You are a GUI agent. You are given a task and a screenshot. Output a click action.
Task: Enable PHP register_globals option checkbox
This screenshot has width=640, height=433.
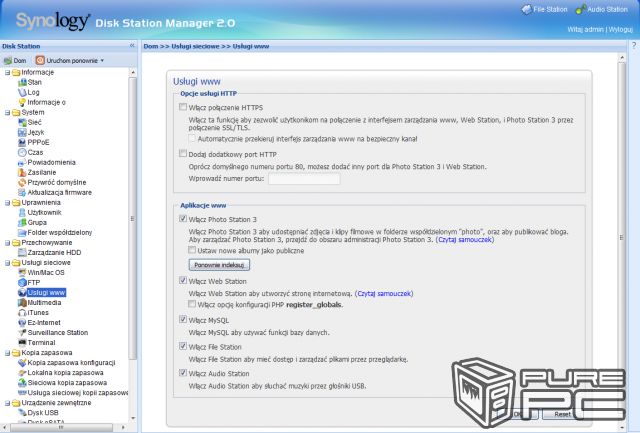[192, 304]
